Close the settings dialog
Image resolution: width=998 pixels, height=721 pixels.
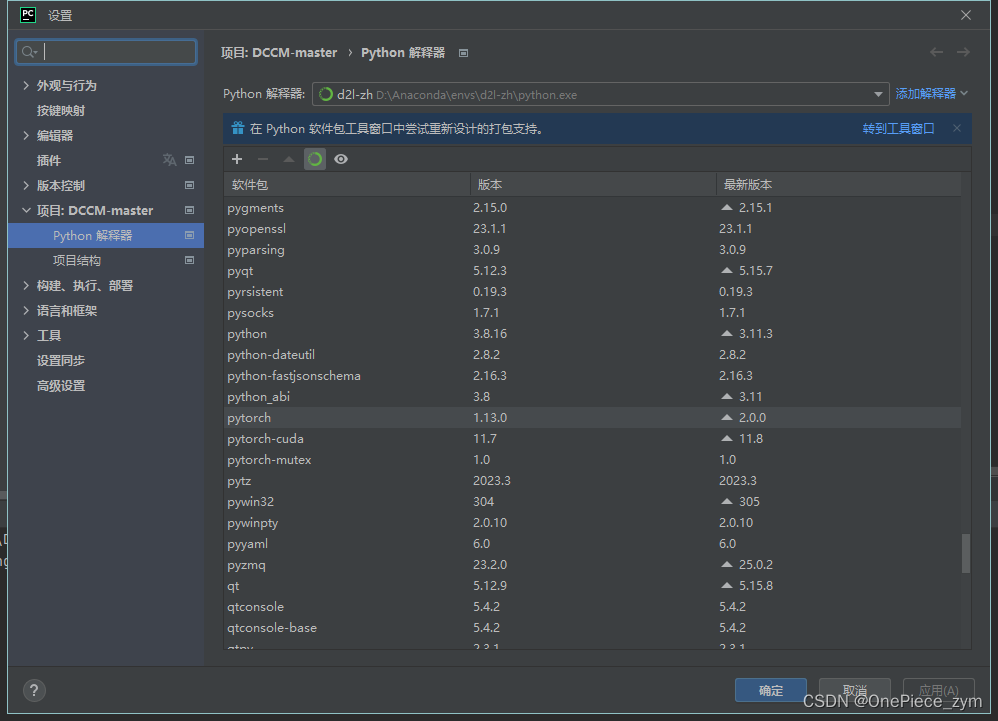(966, 15)
